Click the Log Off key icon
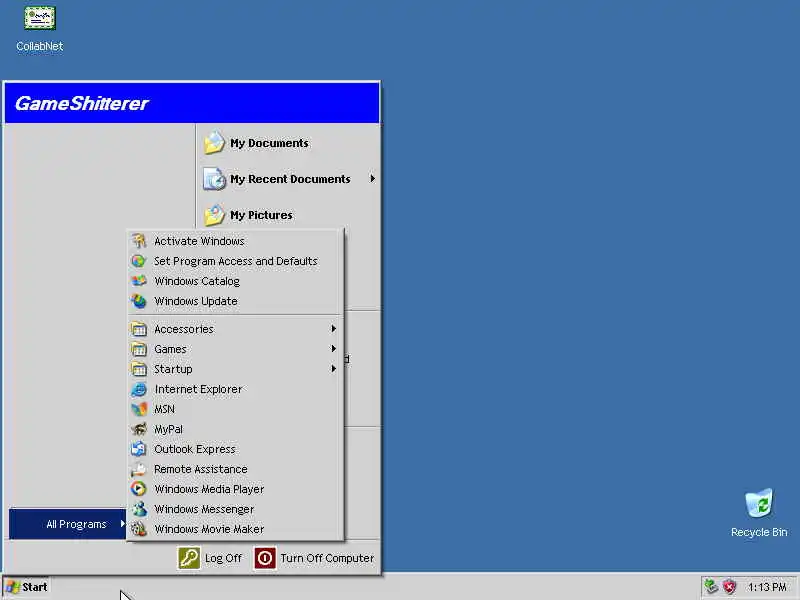Image resolution: width=800 pixels, height=600 pixels. [189, 558]
